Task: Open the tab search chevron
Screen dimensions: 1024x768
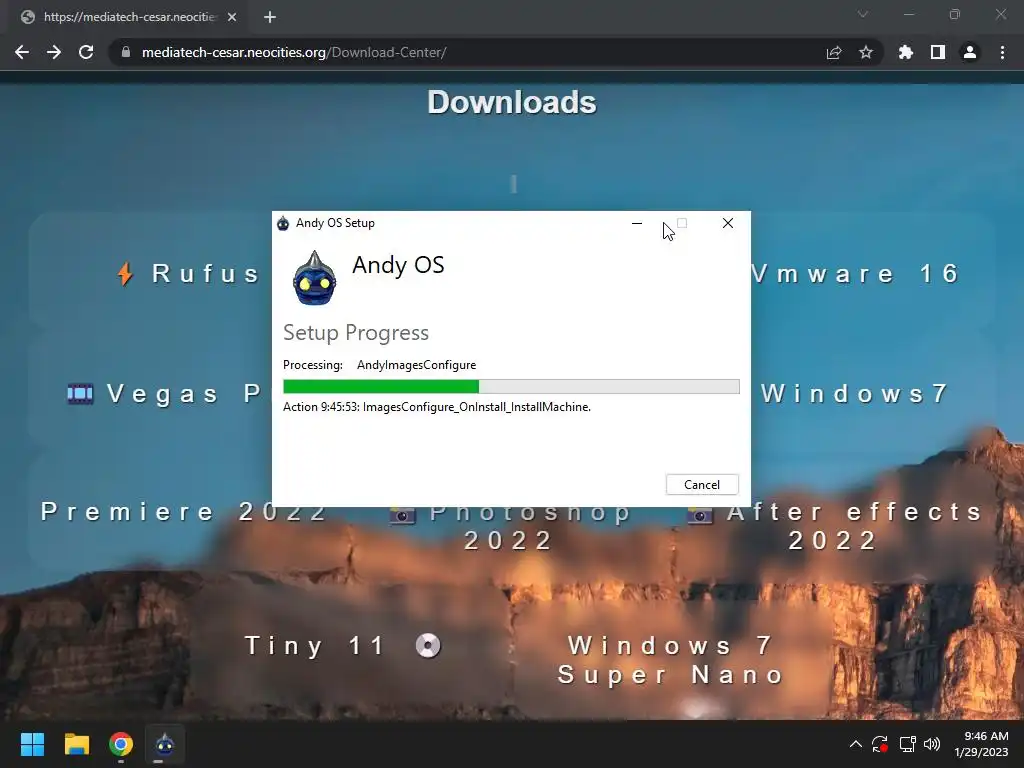Action: click(863, 14)
